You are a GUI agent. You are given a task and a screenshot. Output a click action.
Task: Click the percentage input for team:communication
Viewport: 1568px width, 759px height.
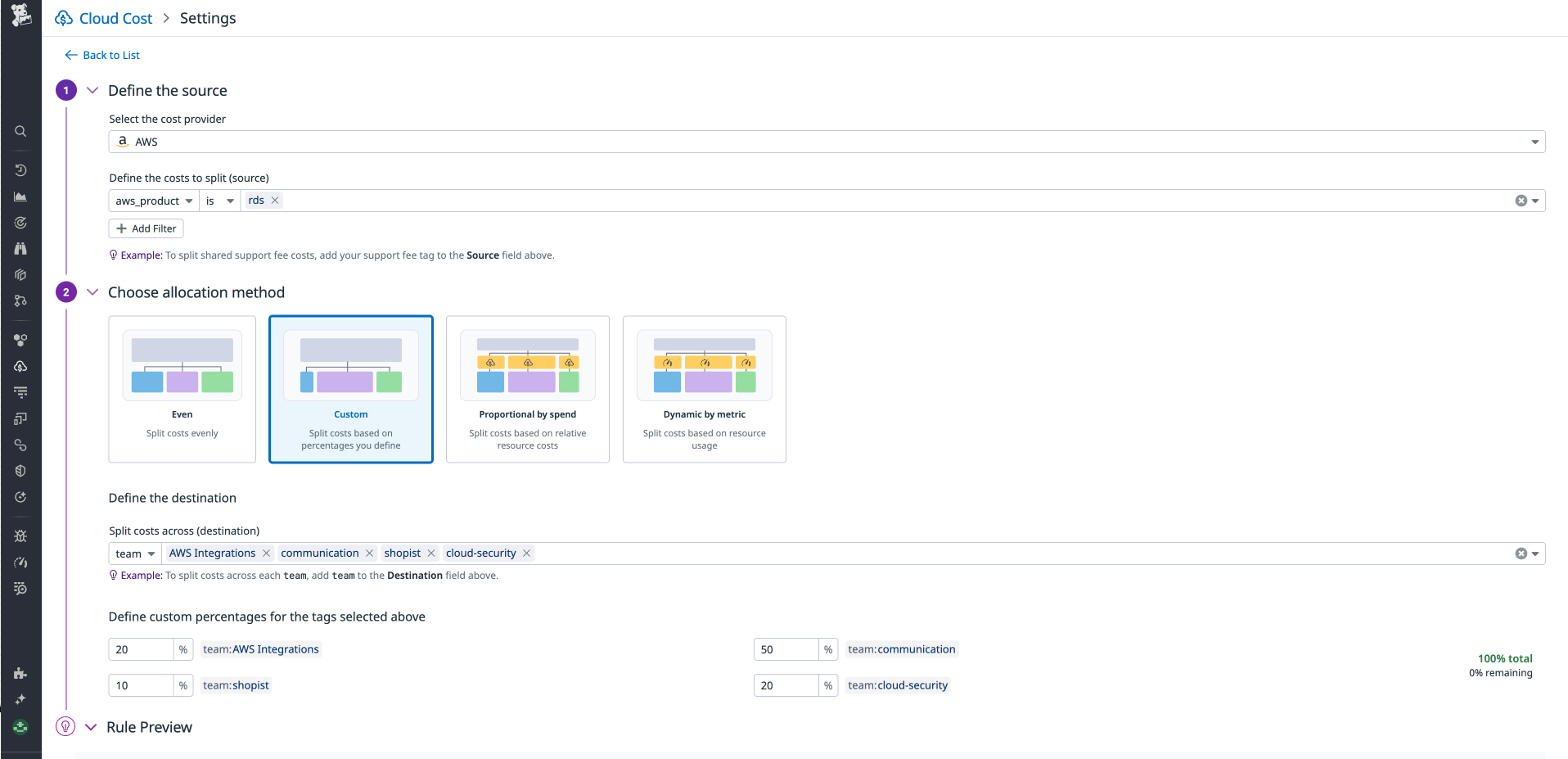click(x=786, y=648)
